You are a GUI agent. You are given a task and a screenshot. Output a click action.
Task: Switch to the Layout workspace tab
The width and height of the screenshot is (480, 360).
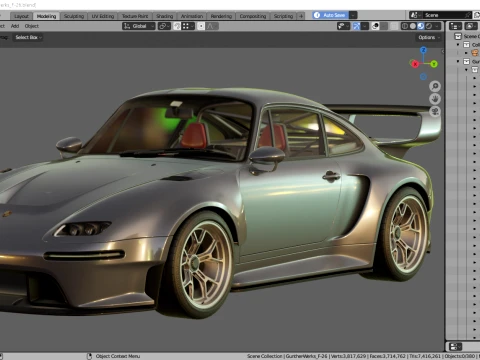22,16
